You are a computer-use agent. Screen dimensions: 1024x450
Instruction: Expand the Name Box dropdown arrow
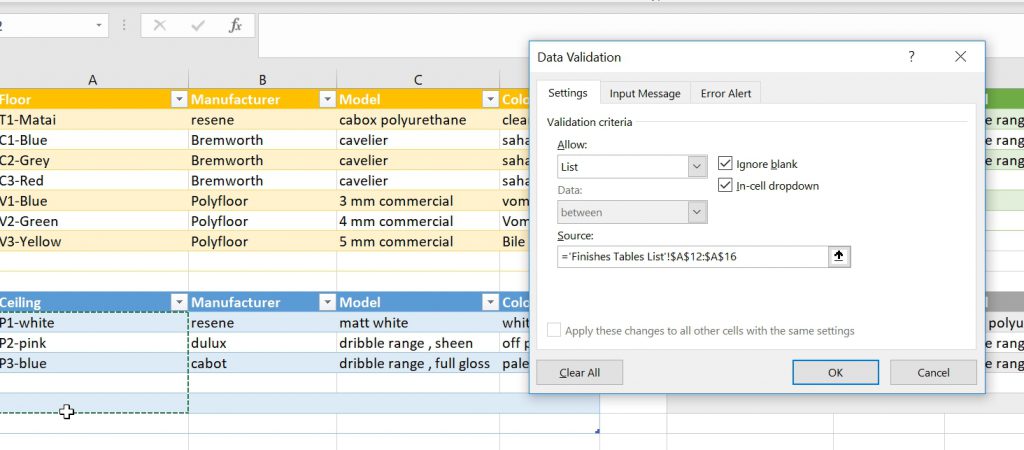coord(99,26)
